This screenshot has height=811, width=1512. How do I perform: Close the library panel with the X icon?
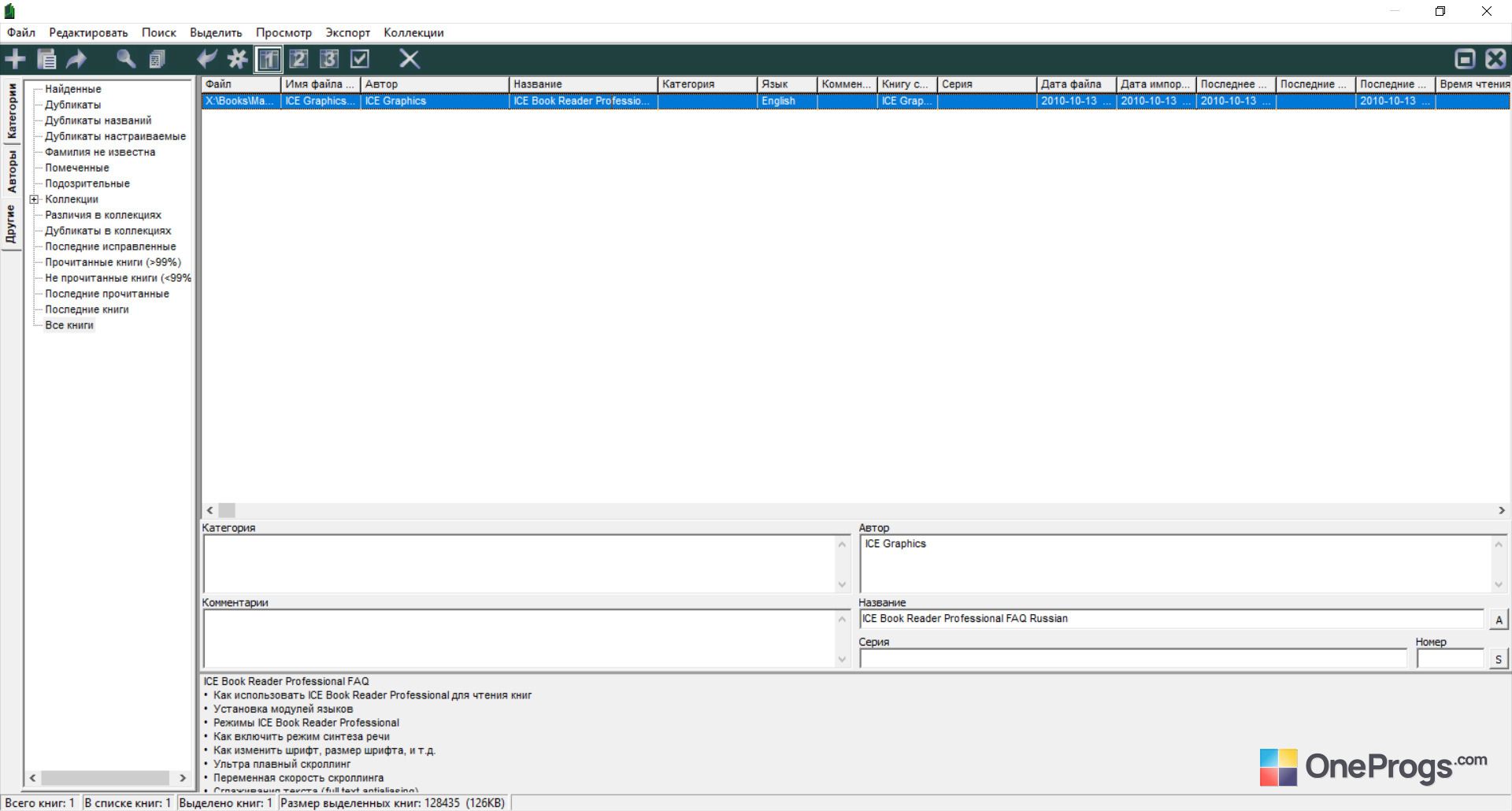1495,59
